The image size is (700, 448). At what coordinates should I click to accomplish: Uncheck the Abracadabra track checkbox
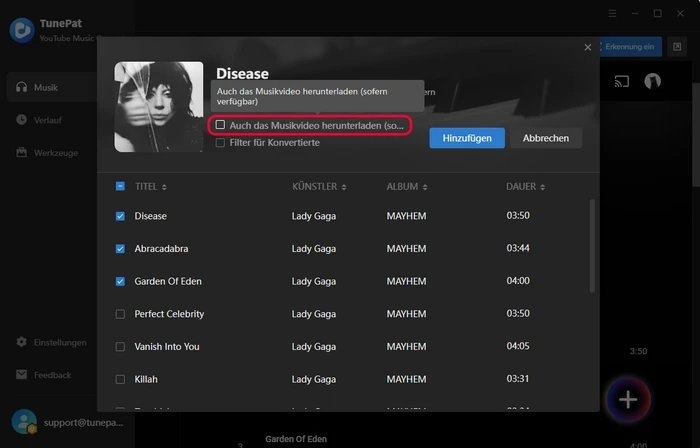[120, 249]
